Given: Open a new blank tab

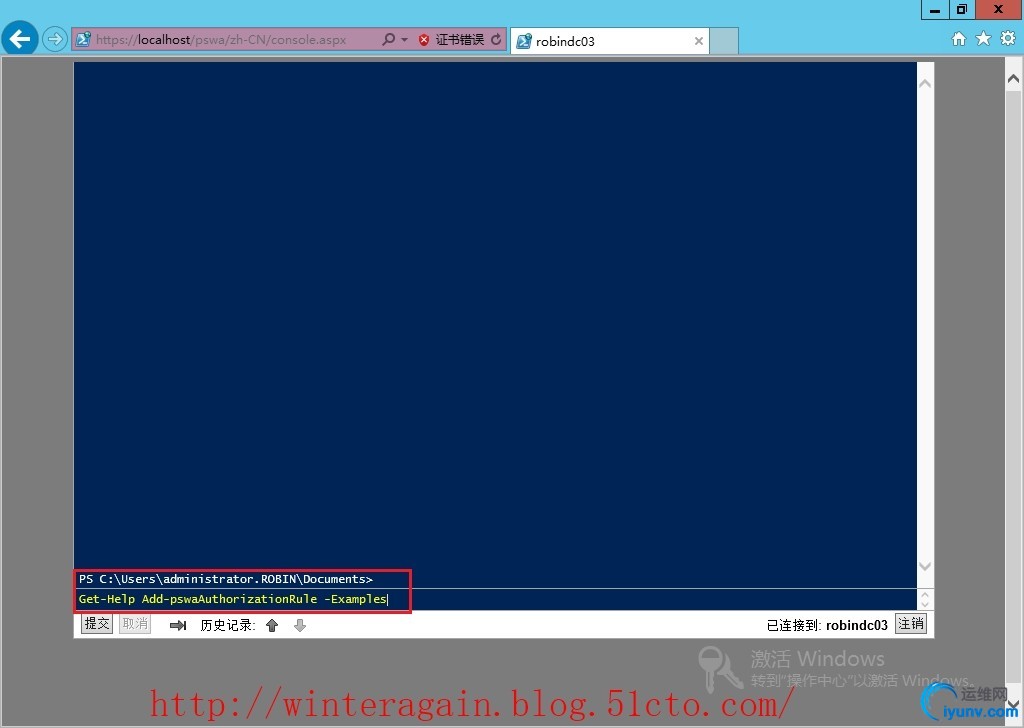Looking at the screenshot, I should click(x=724, y=41).
